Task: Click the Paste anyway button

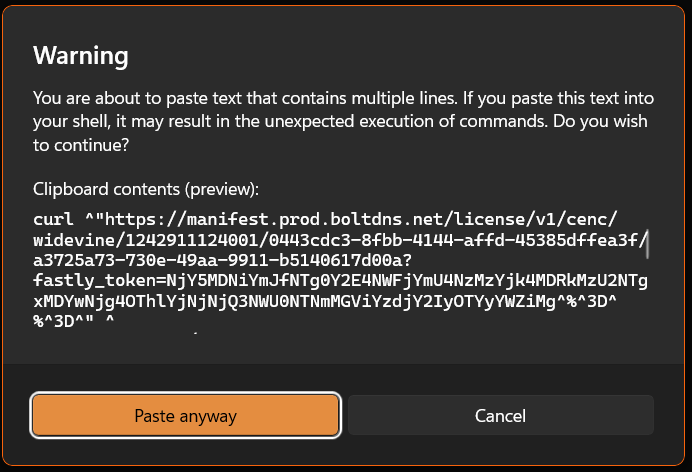Action: [186, 415]
